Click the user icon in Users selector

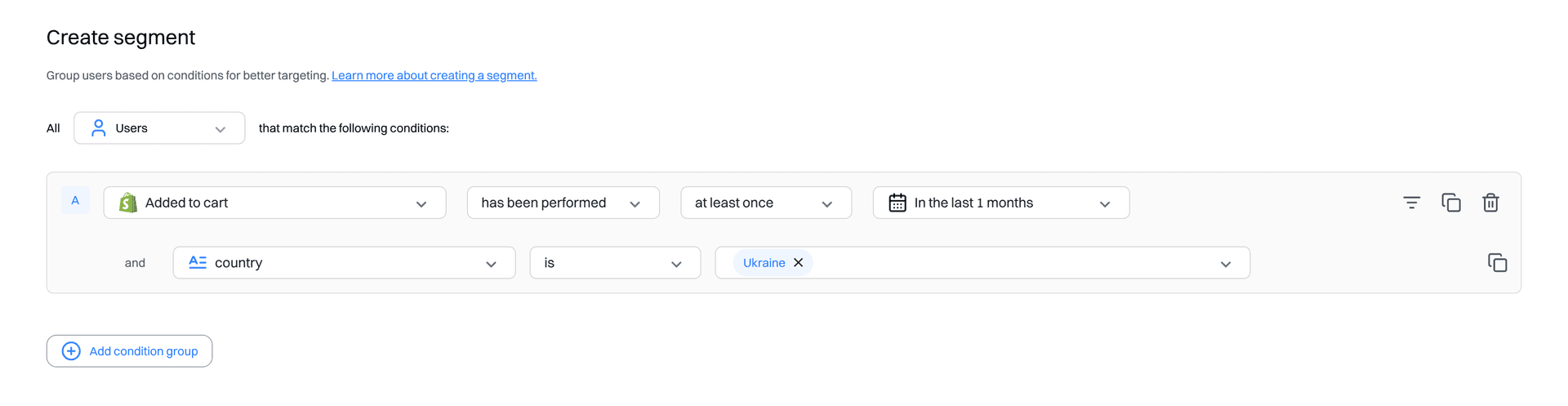tap(99, 128)
